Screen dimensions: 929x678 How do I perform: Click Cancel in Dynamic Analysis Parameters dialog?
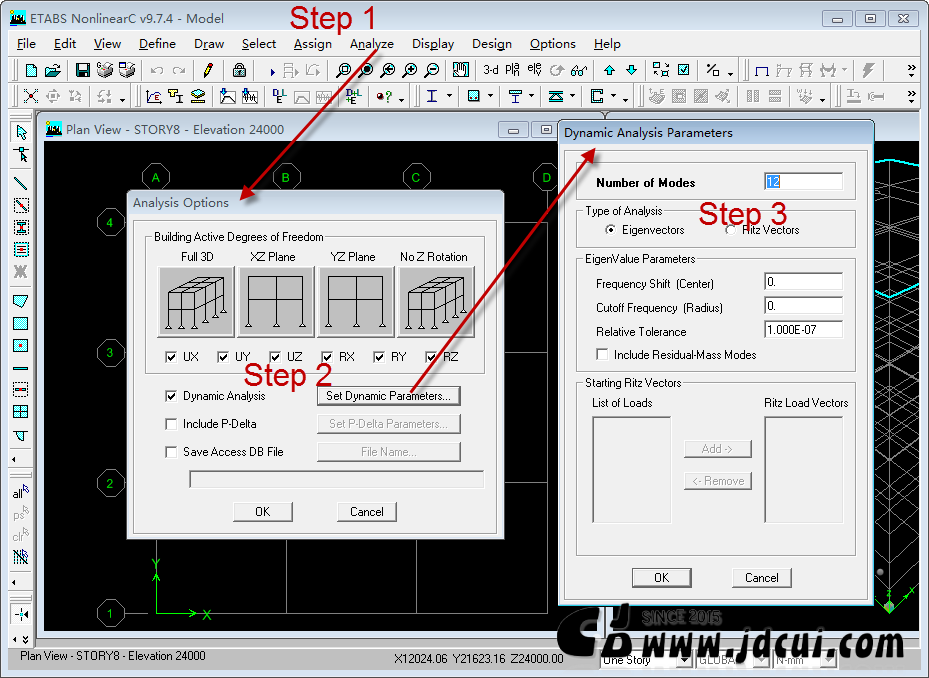pyautogui.click(x=761, y=578)
